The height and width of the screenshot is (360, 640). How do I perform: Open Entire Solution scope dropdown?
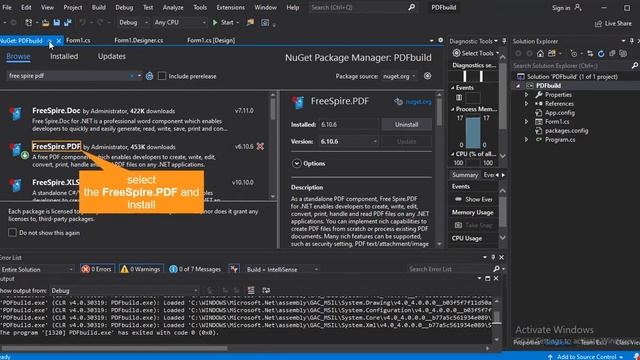[37, 269]
